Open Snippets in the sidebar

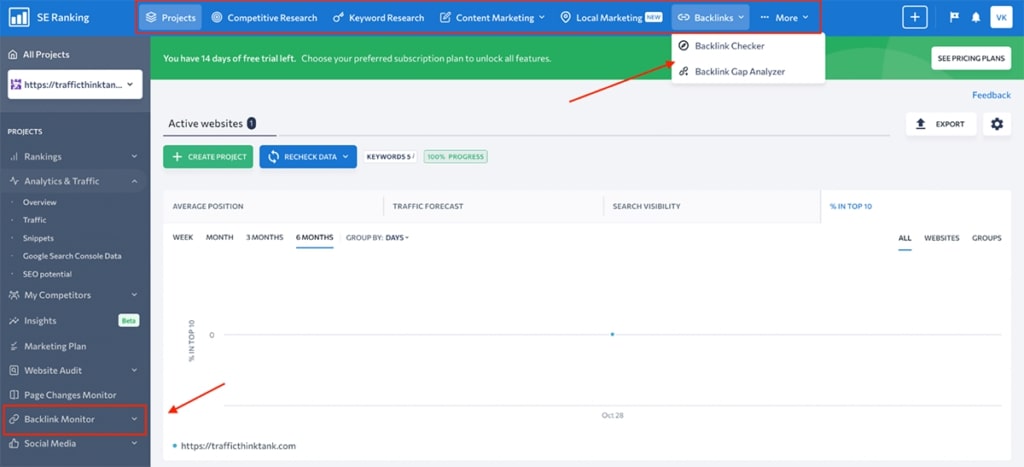(x=38, y=238)
